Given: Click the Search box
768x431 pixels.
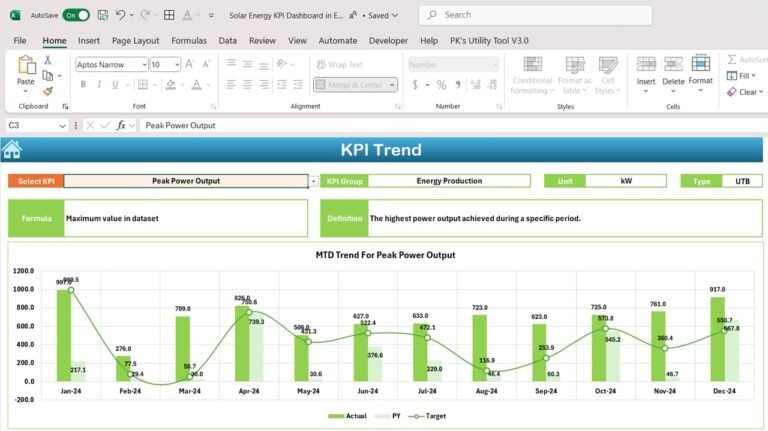Looking at the screenshot, I should coord(535,15).
